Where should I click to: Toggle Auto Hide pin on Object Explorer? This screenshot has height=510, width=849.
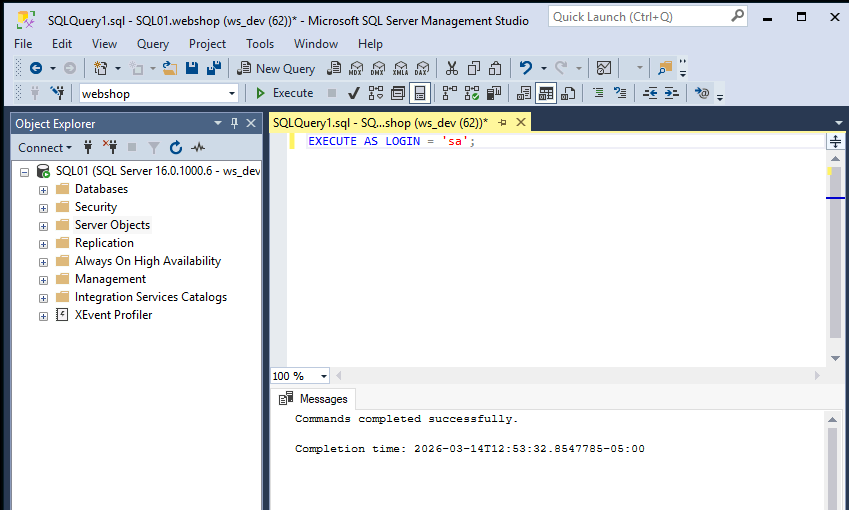coord(234,123)
